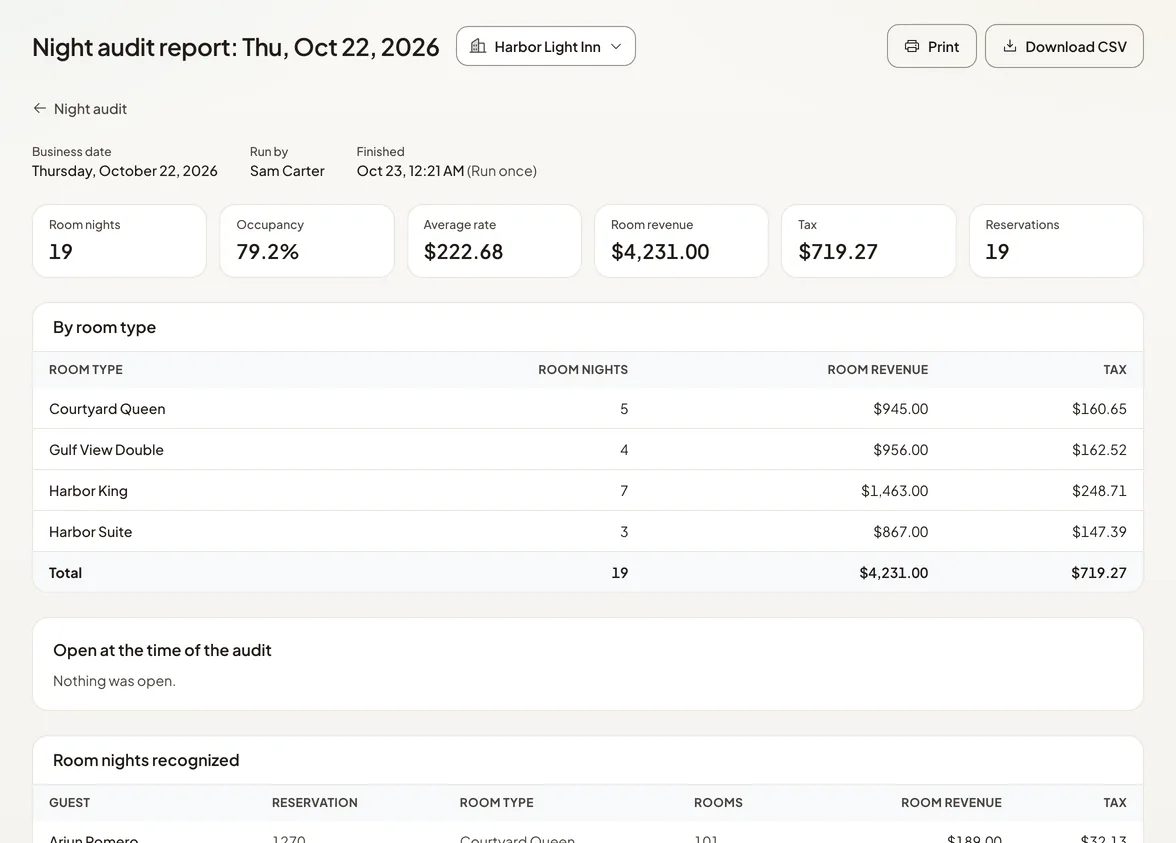Download the report as CSV
This screenshot has width=1176, height=843.
pyautogui.click(x=1064, y=46)
